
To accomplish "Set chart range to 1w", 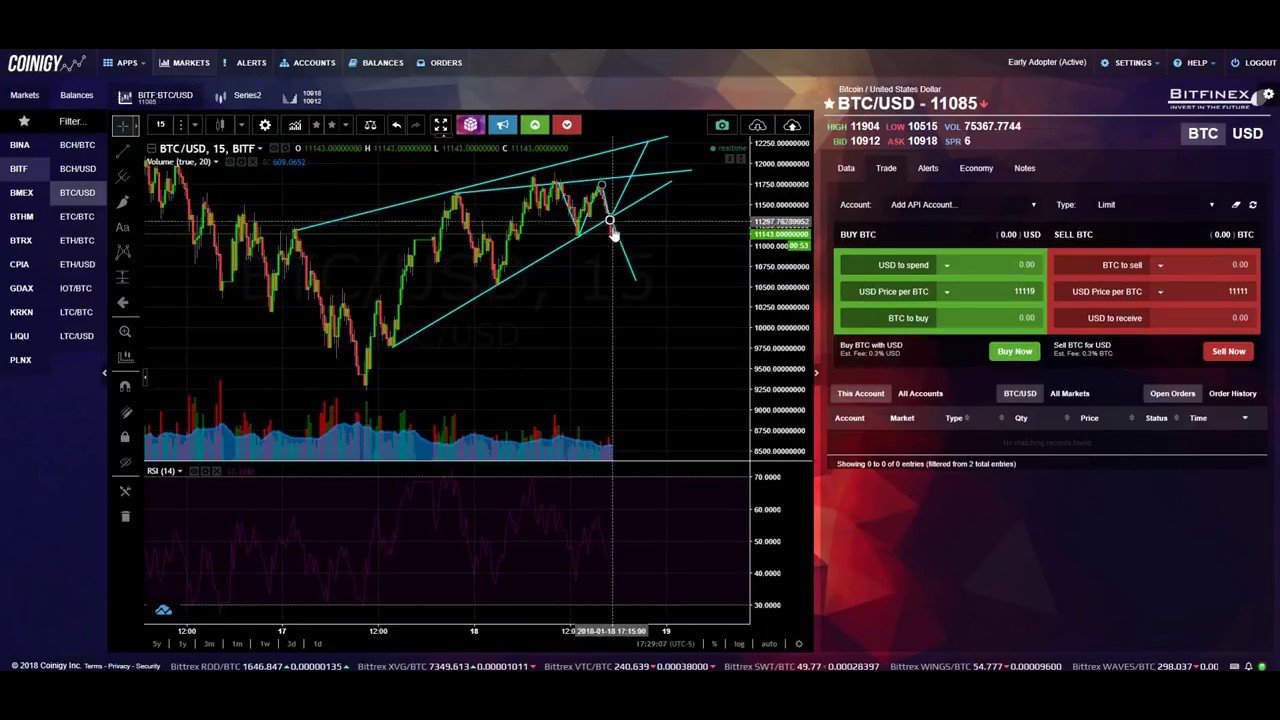I will pyautogui.click(x=265, y=644).
